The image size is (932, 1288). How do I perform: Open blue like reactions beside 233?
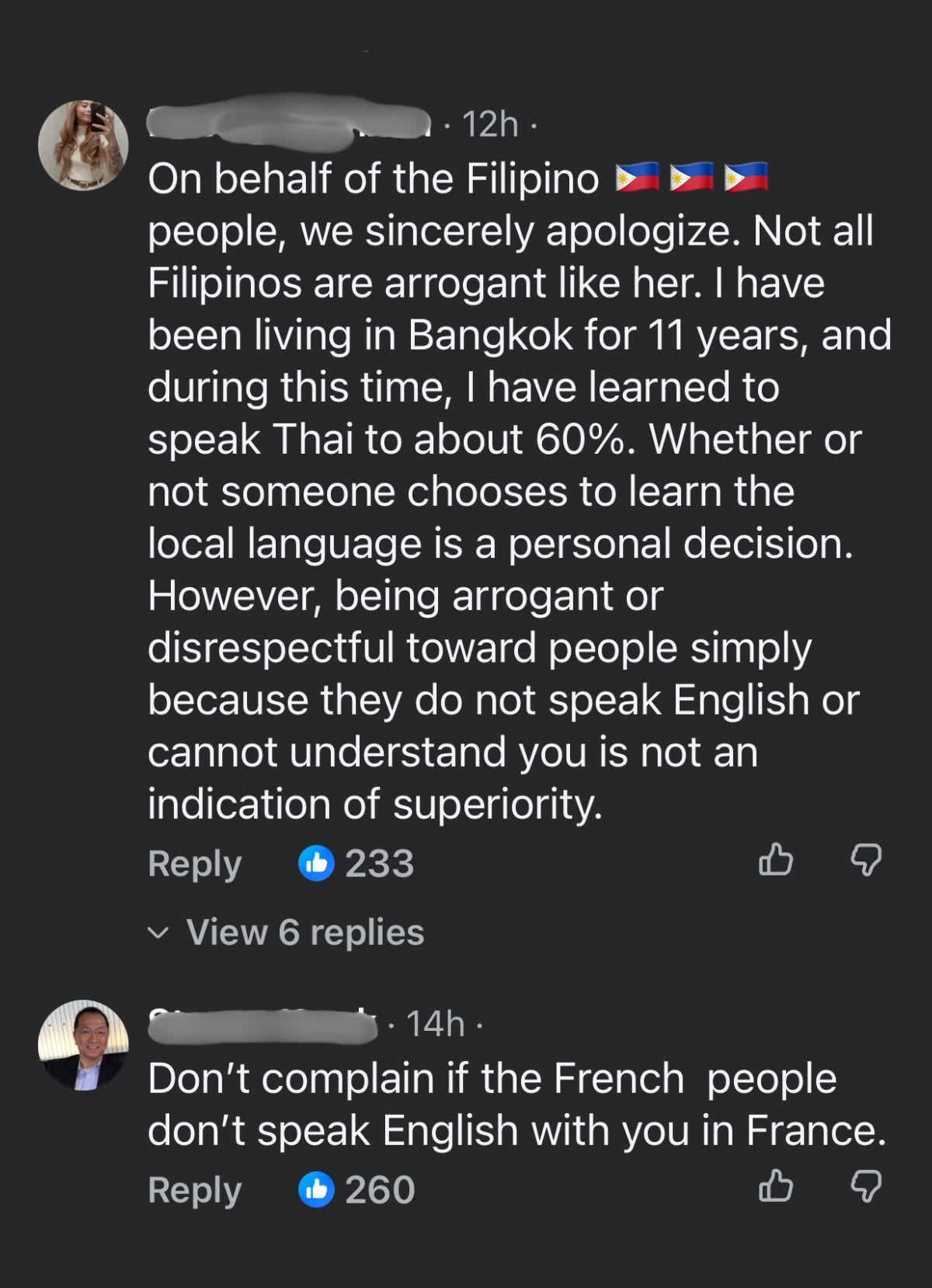tap(316, 863)
